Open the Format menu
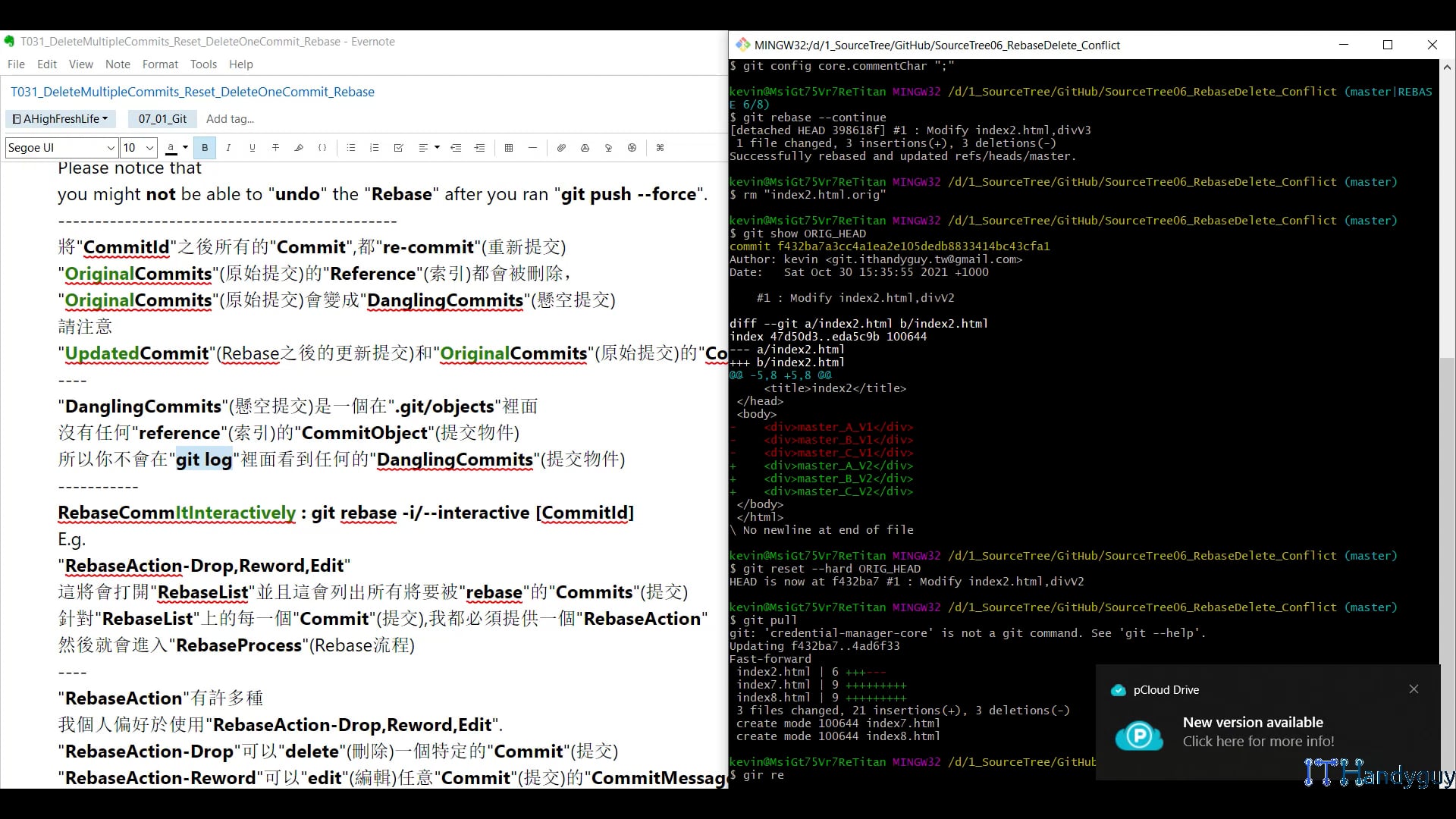This screenshot has height=819, width=1456. click(159, 64)
